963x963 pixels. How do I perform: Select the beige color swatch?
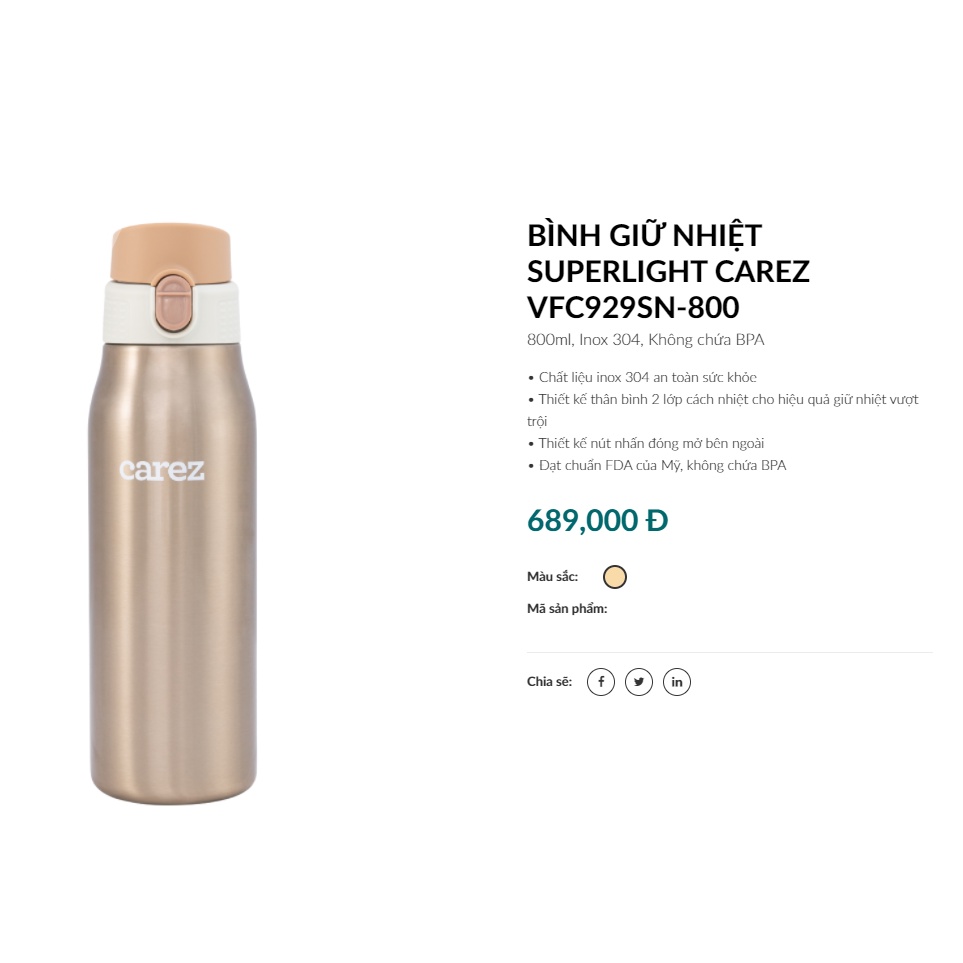[x=615, y=577]
